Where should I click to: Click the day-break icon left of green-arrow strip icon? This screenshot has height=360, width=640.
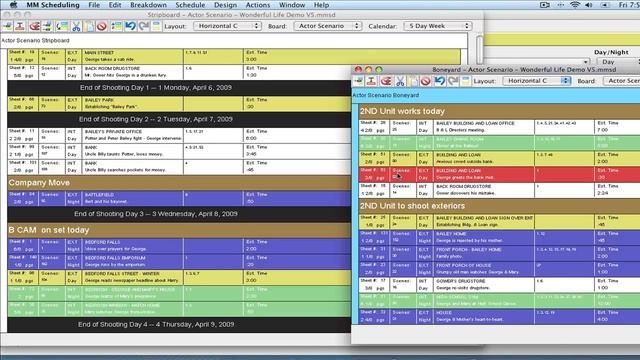47,27
